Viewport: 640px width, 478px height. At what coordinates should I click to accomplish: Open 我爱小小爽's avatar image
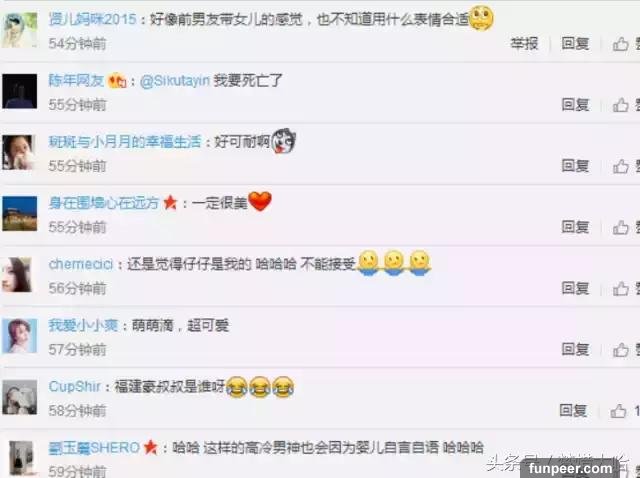(20, 336)
